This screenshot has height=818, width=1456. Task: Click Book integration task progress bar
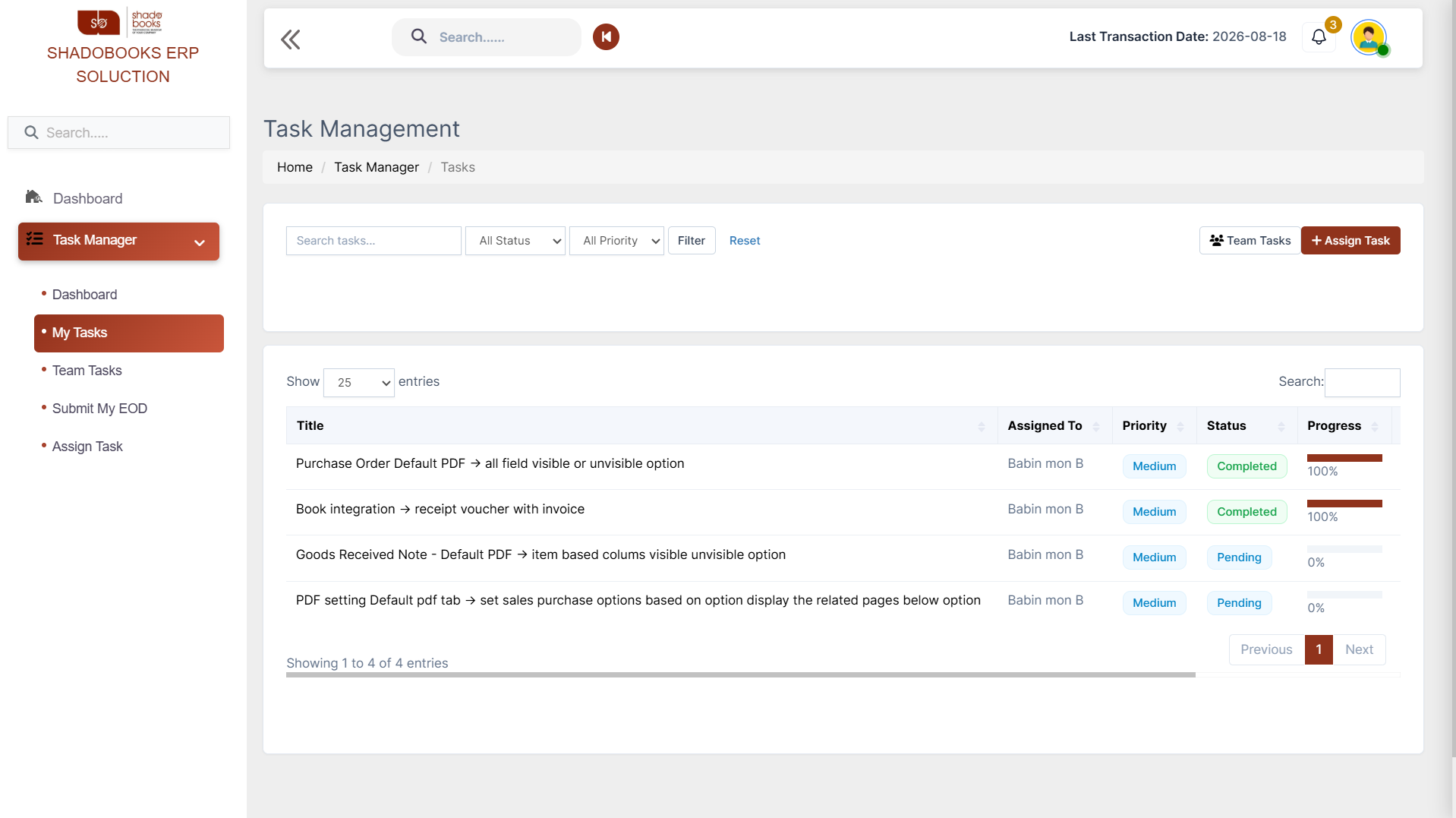tap(1344, 504)
